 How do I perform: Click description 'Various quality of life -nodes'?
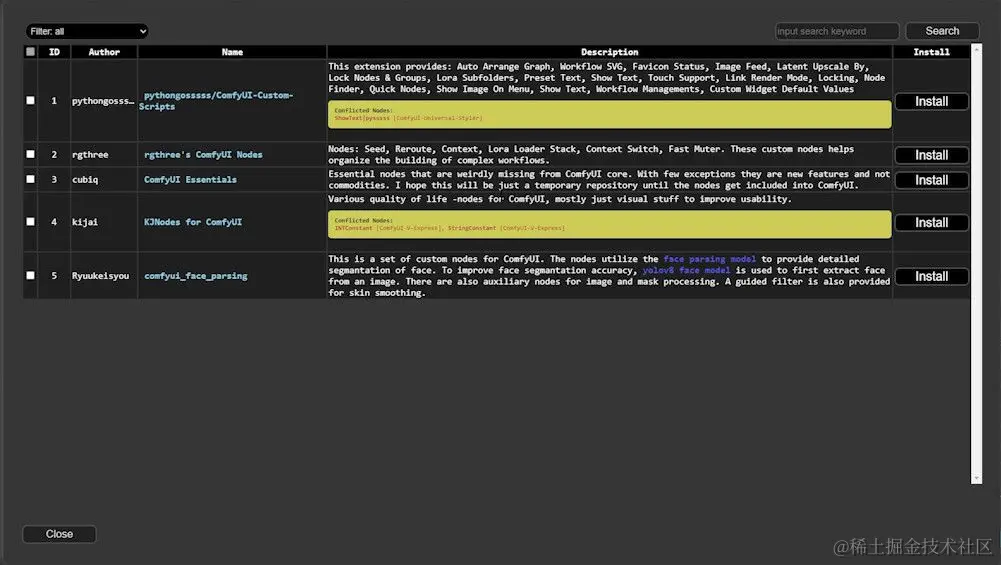pos(560,199)
